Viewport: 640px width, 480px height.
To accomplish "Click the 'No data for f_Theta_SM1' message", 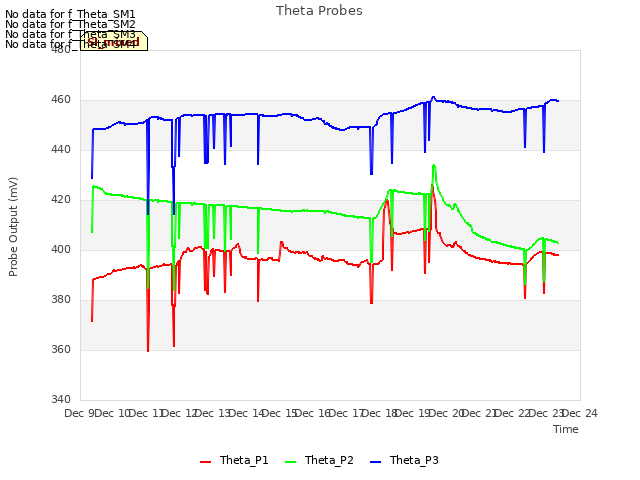I will point(70,14).
